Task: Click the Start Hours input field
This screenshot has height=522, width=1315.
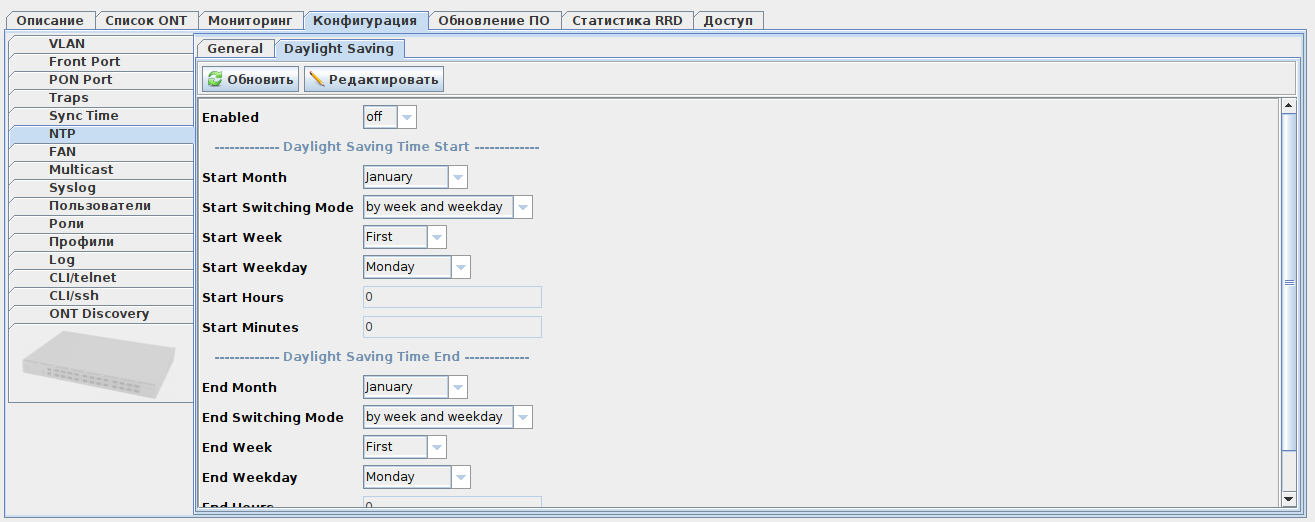Action: click(452, 297)
